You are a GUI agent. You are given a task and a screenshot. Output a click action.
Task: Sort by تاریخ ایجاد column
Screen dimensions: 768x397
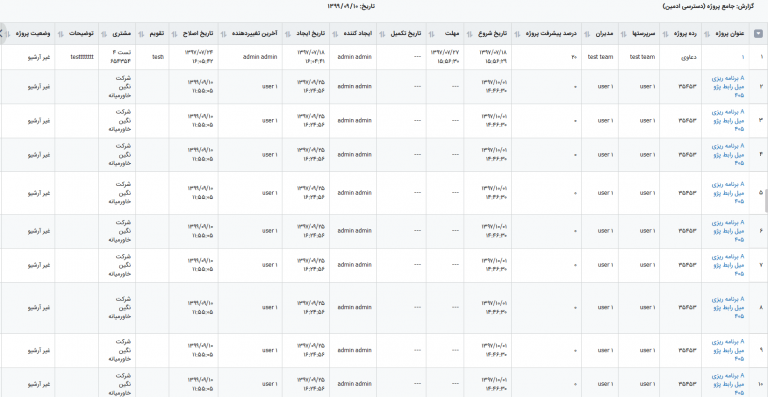288,34
